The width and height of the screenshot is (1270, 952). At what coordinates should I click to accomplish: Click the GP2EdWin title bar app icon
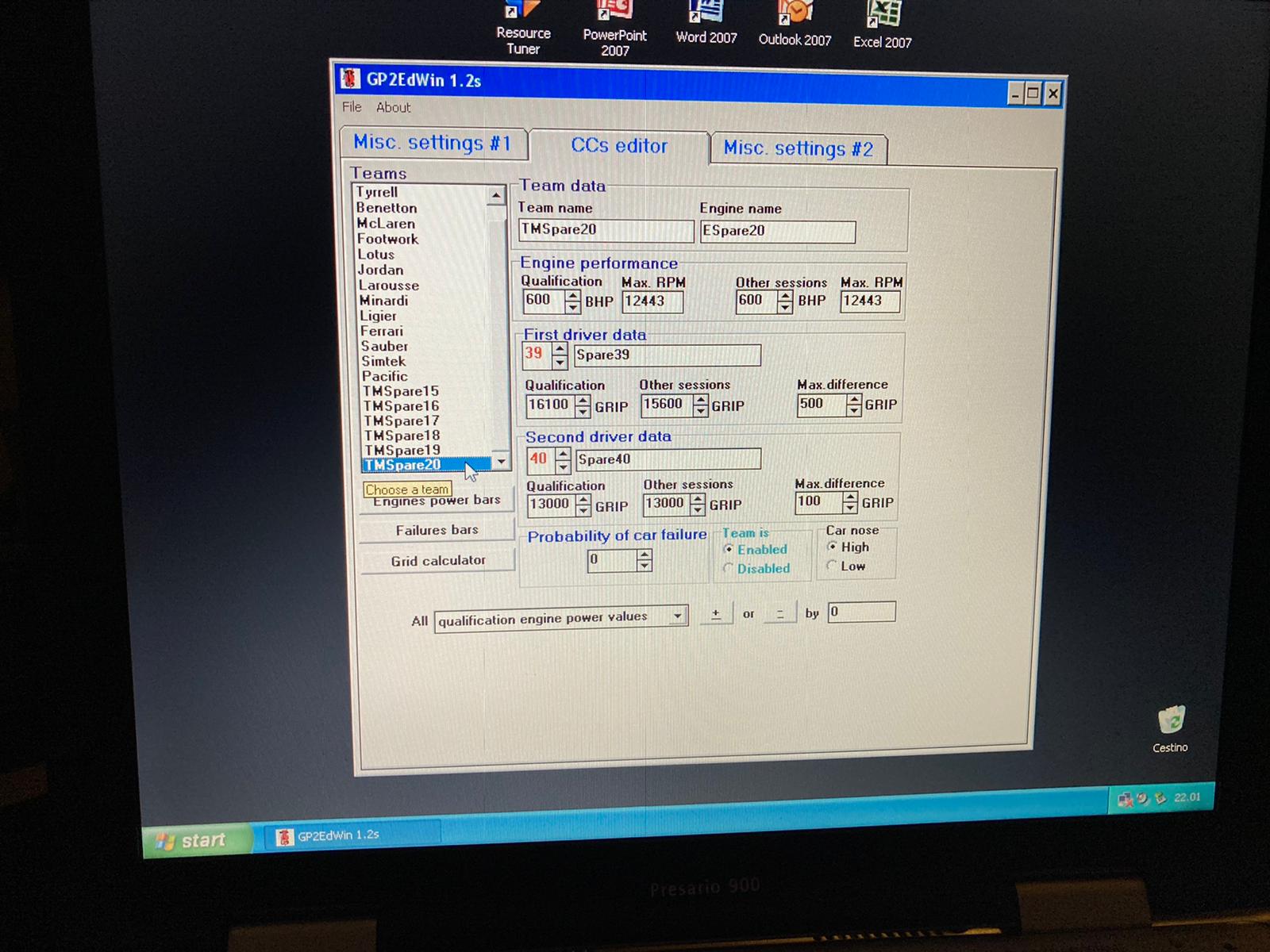[350, 79]
